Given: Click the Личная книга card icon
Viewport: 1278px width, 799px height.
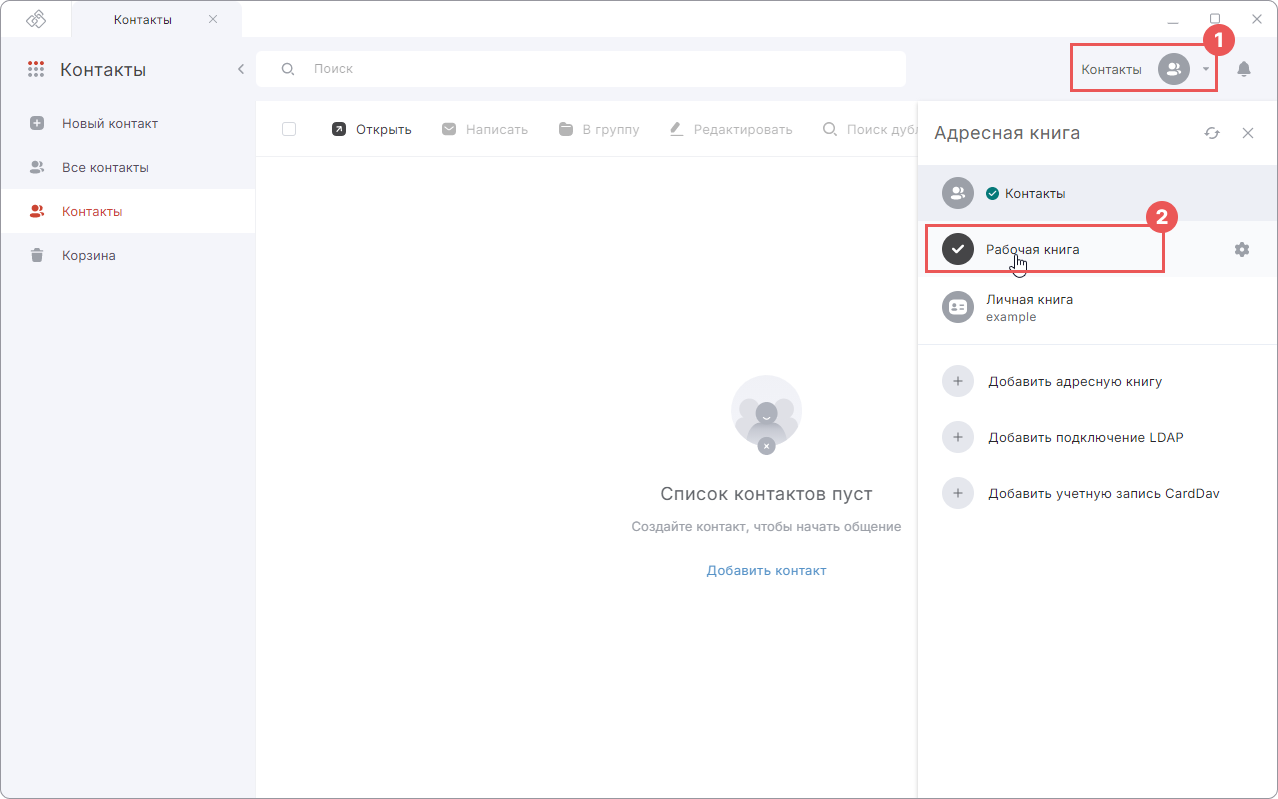Looking at the screenshot, I should (x=958, y=307).
